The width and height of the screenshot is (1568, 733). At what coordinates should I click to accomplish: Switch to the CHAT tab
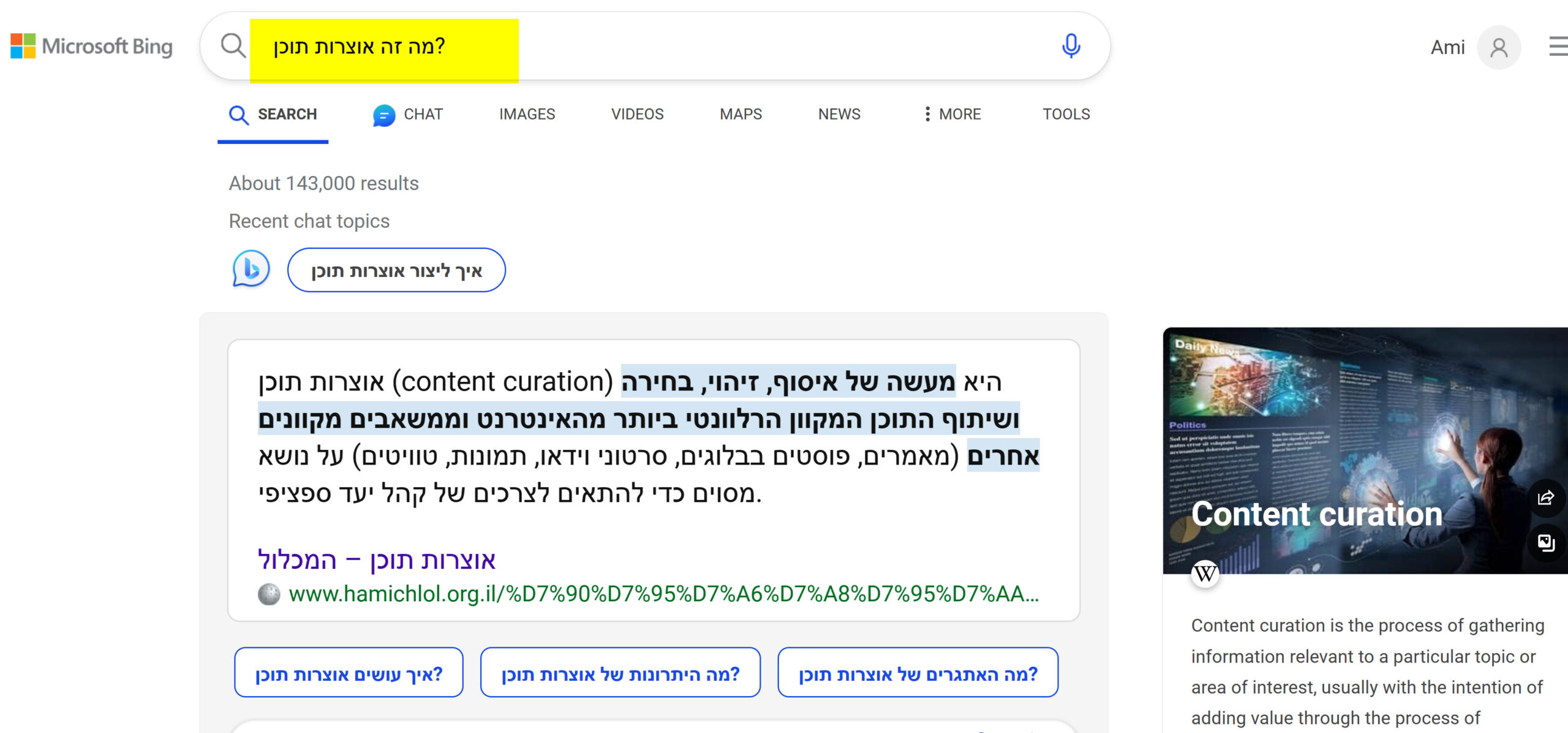click(408, 115)
